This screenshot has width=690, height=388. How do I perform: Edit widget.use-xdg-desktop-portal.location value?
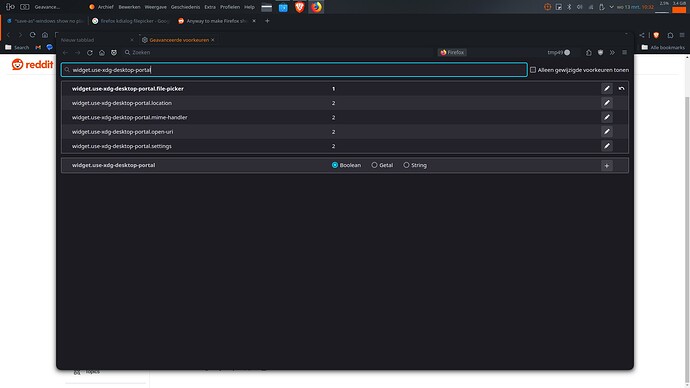[x=606, y=103]
